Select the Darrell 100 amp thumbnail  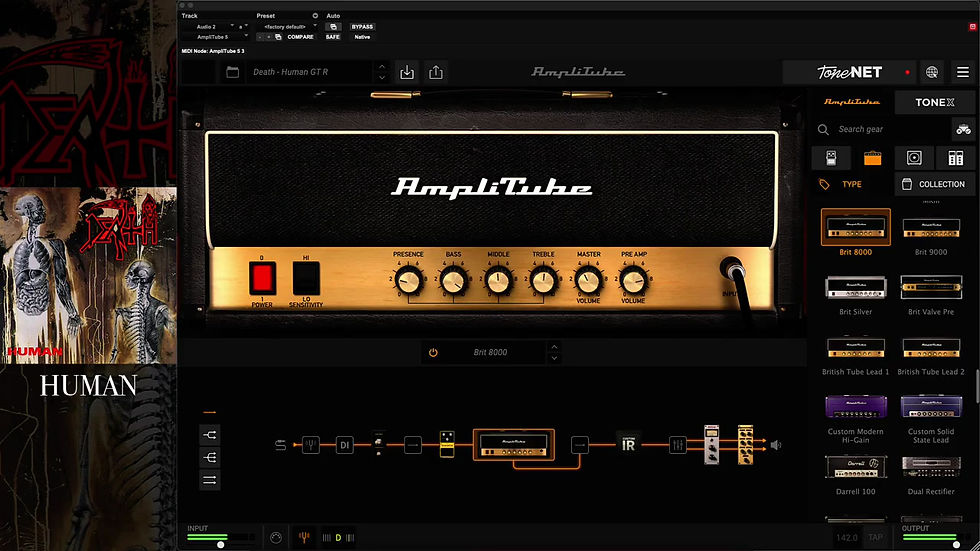point(856,467)
